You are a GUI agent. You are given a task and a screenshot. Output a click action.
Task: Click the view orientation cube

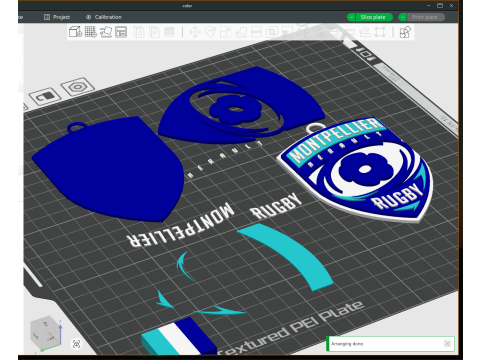(45, 332)
